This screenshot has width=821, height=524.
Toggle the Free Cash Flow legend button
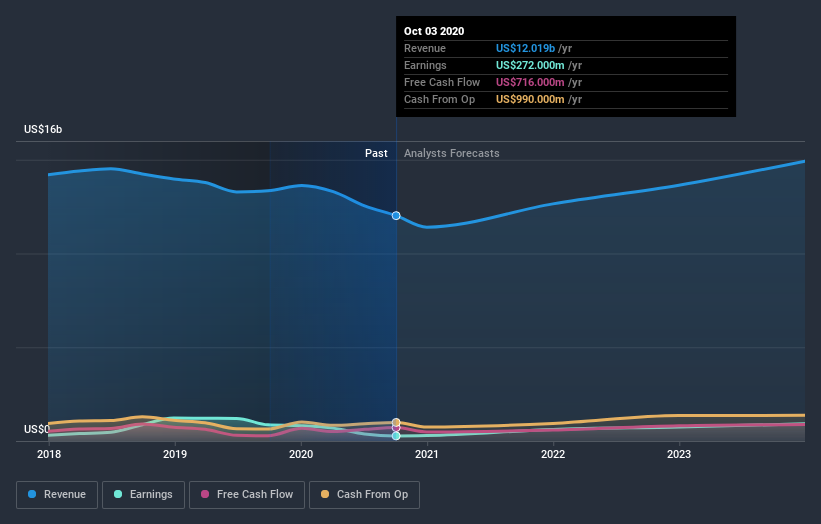(x=247, y=495)
